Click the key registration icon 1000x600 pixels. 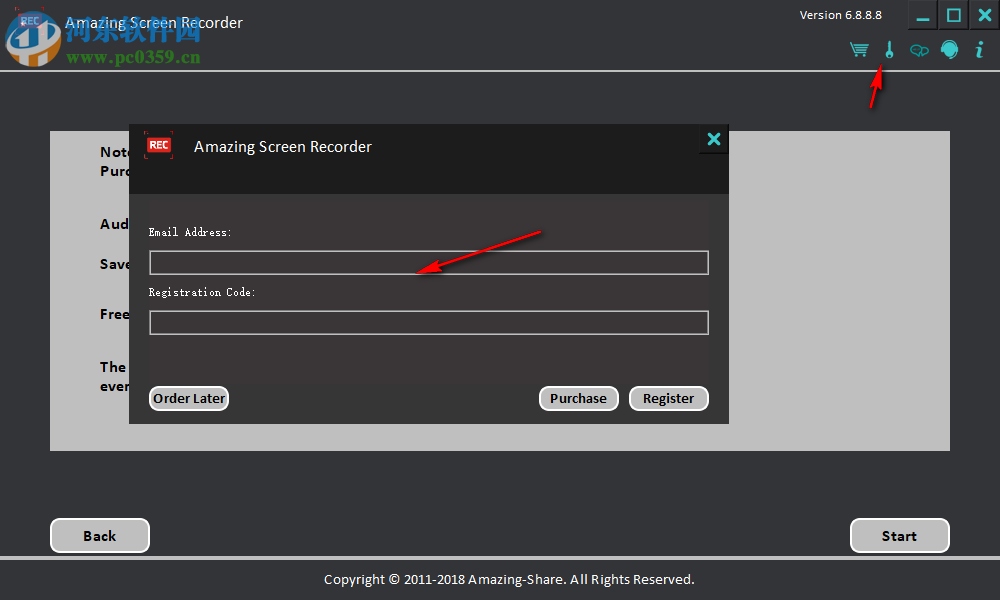(889, 49)
